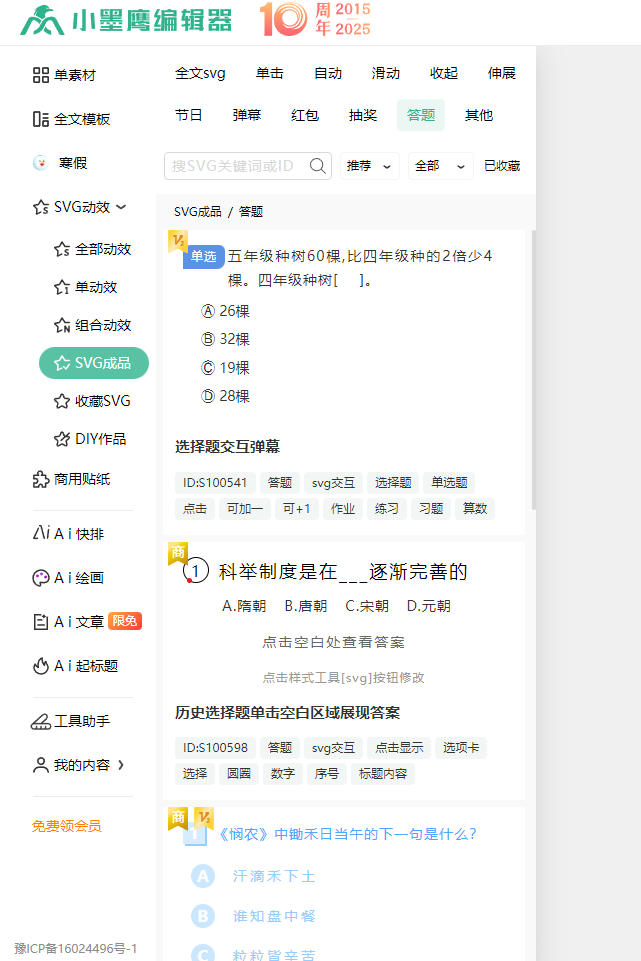The height and width of the screenshot is (961, 641).
Task: Select the 答题 category tab
Action: coord(421,115)
